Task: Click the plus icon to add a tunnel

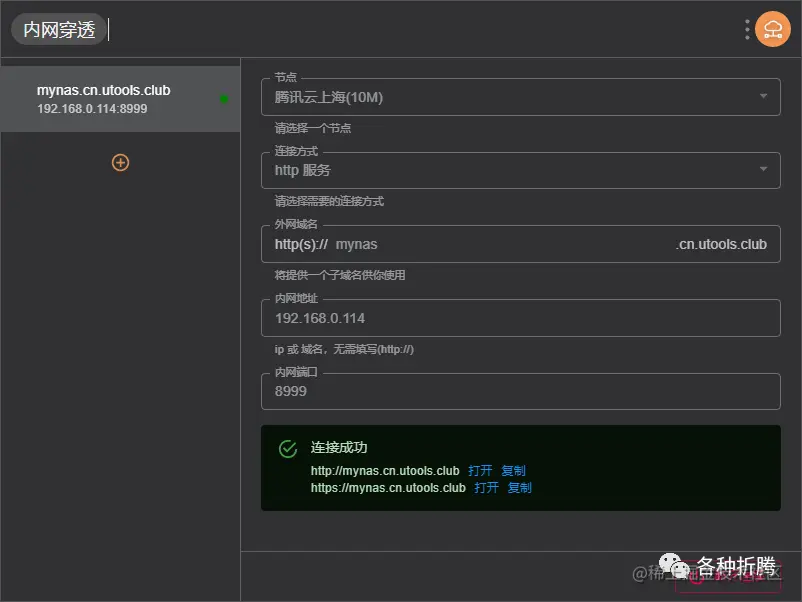Action: (120, 162)
